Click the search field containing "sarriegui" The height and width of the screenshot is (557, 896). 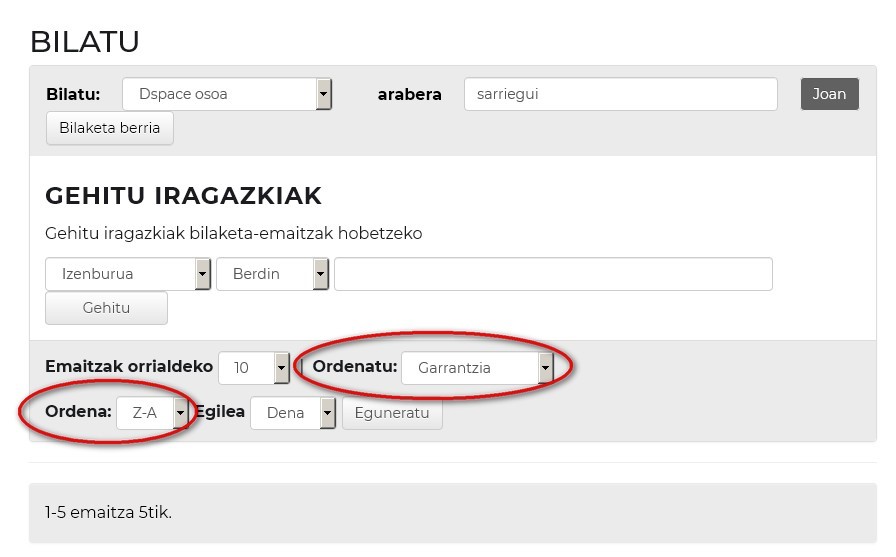pyautogui.click(x=620, y=94)
